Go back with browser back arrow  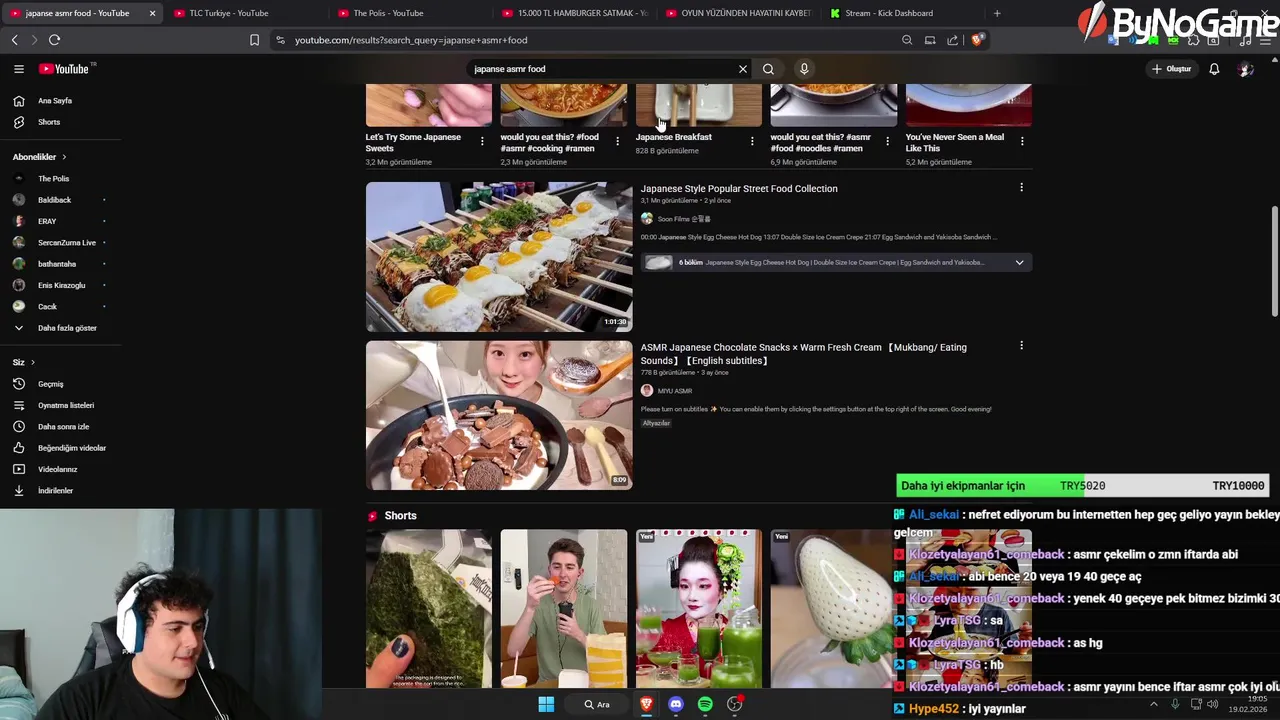point(14,40)
